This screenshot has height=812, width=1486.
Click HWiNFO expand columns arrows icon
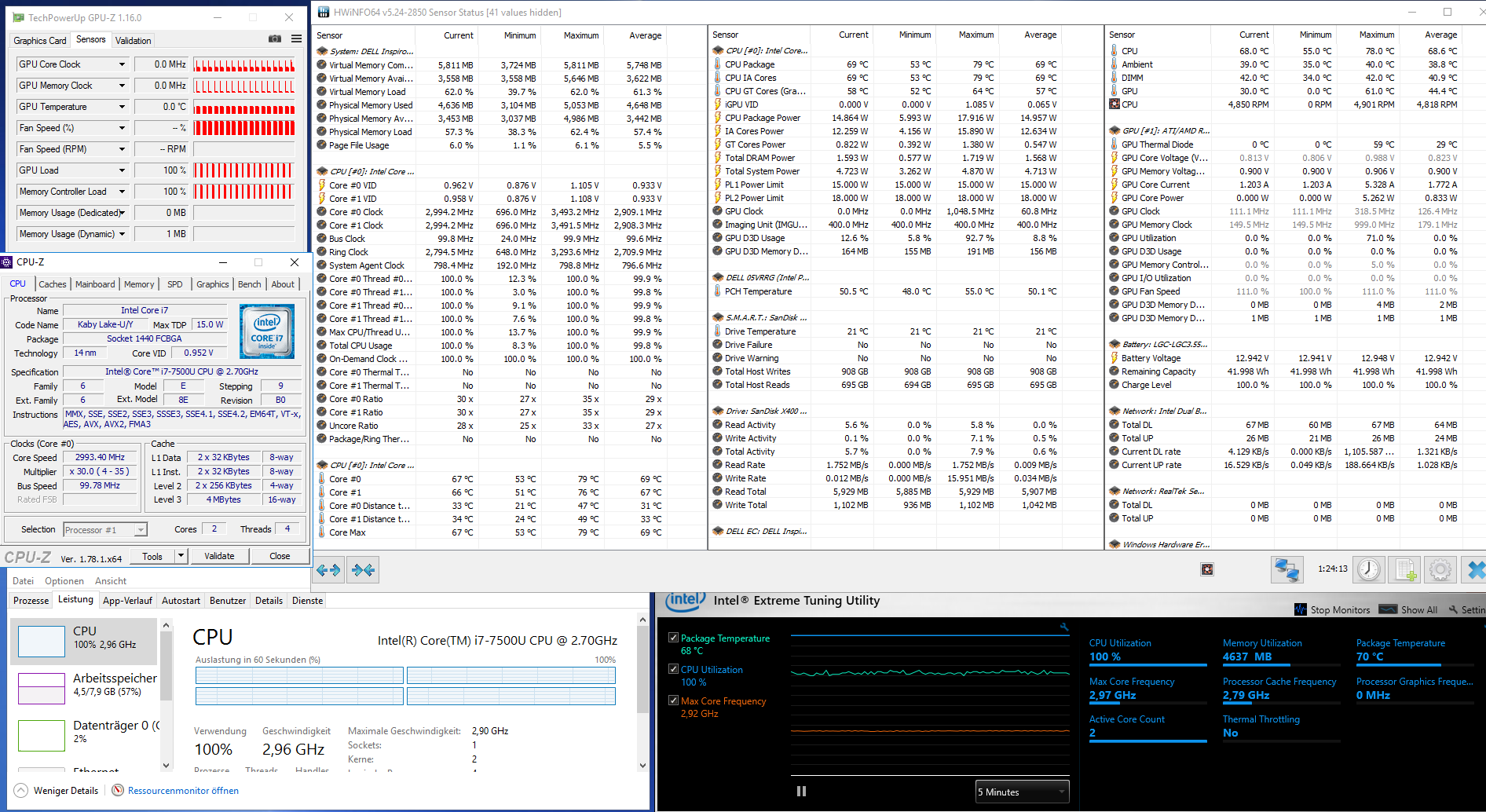coord(328,570)
